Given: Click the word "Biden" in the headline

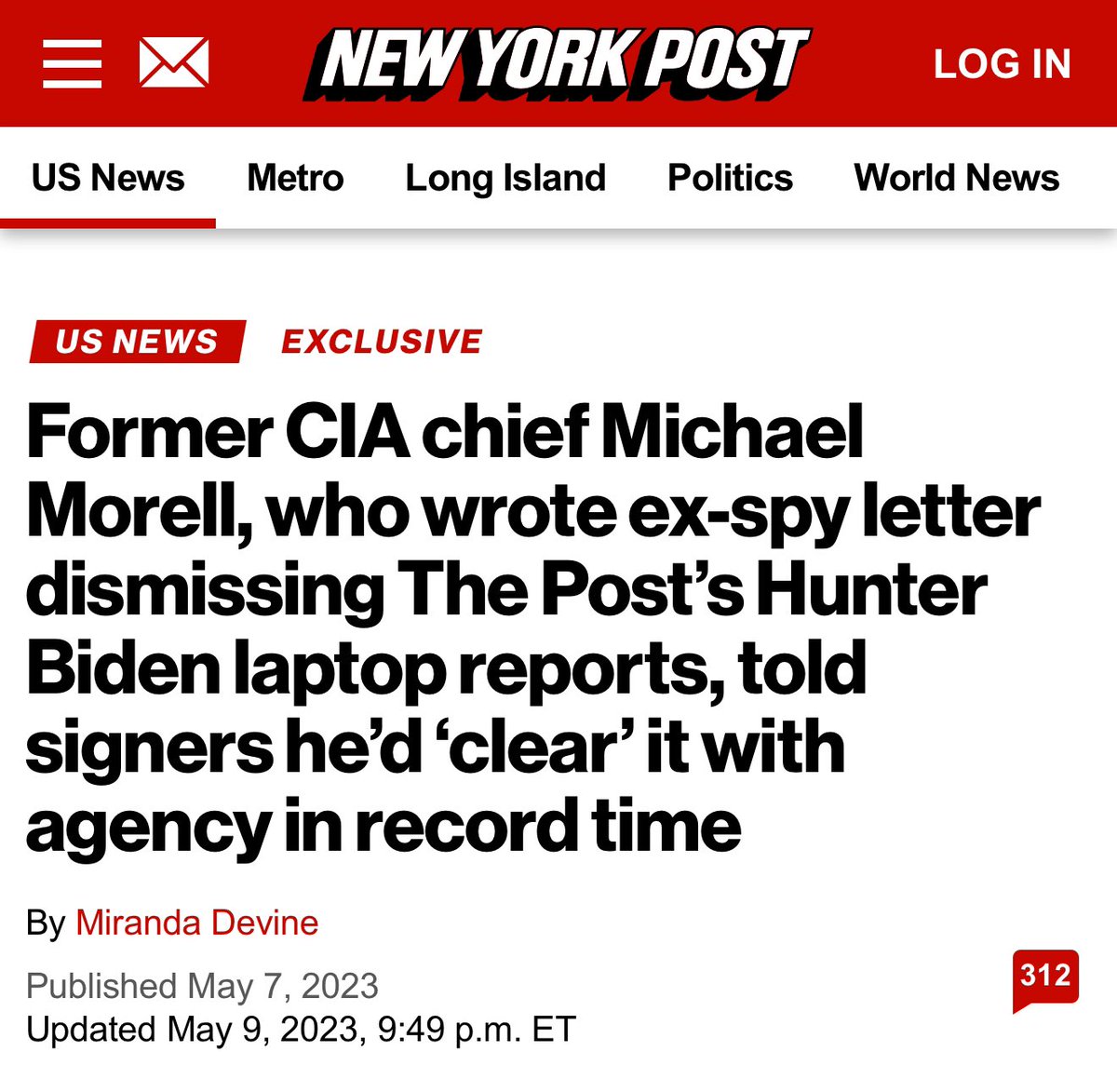Looking at the screenshot, I should pyautogui.click(x=123, y=669).
